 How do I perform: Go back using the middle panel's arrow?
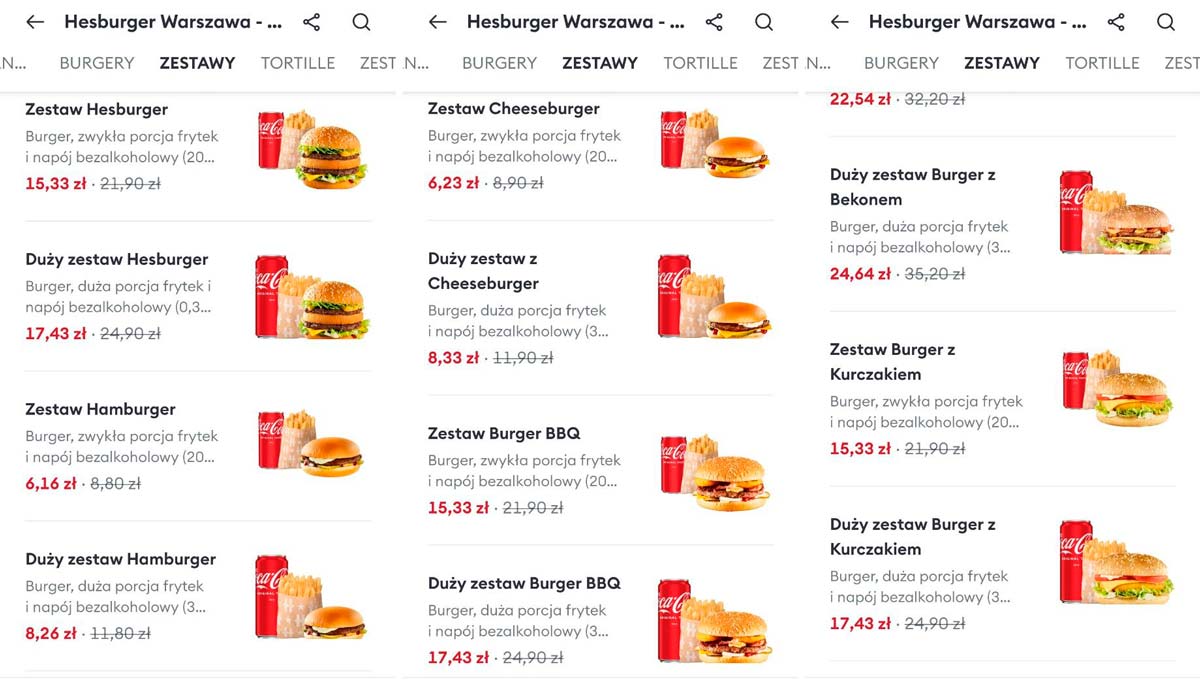[437, 22]
